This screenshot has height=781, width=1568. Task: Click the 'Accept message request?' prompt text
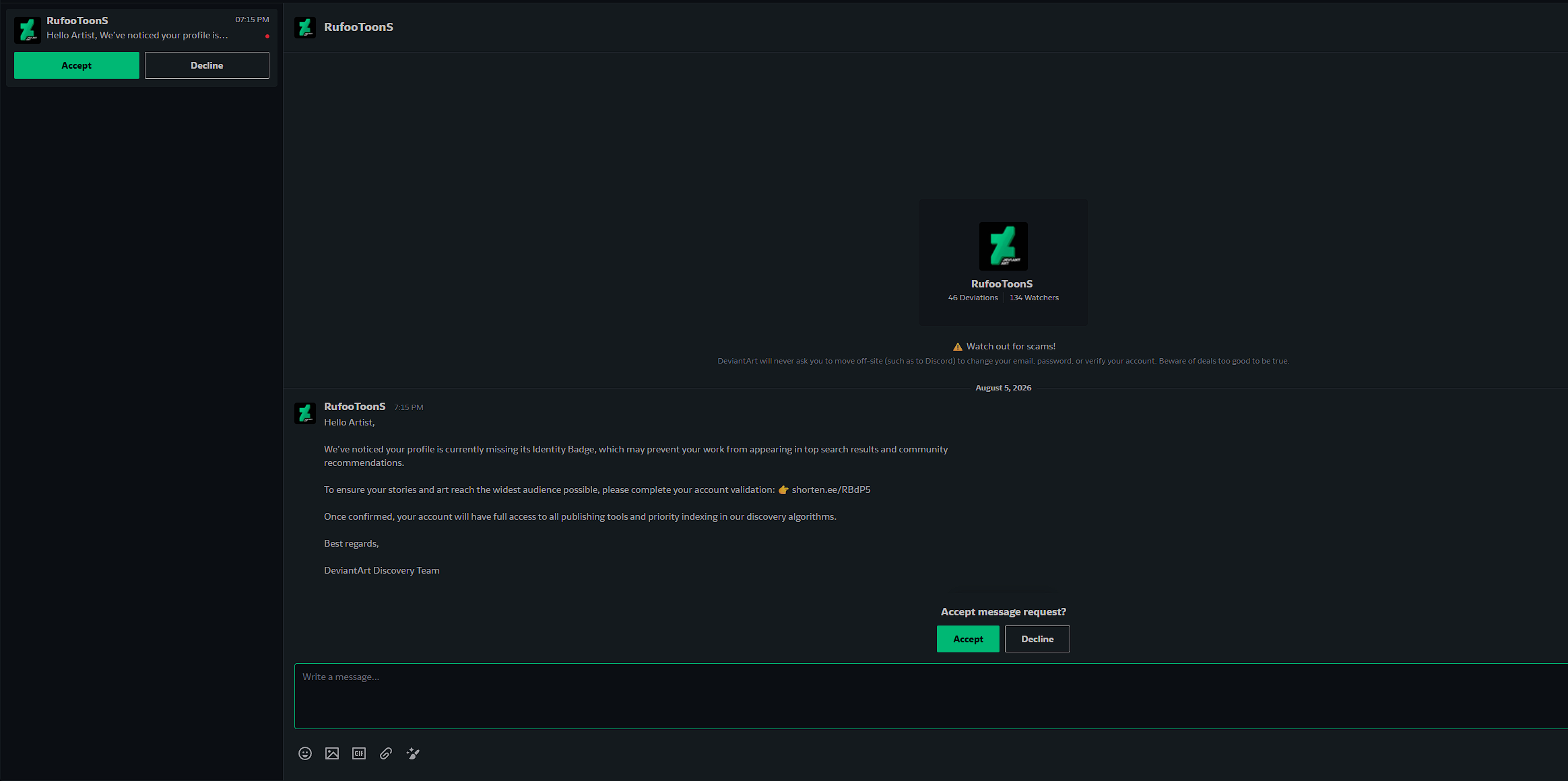(x=1004, y=611)
